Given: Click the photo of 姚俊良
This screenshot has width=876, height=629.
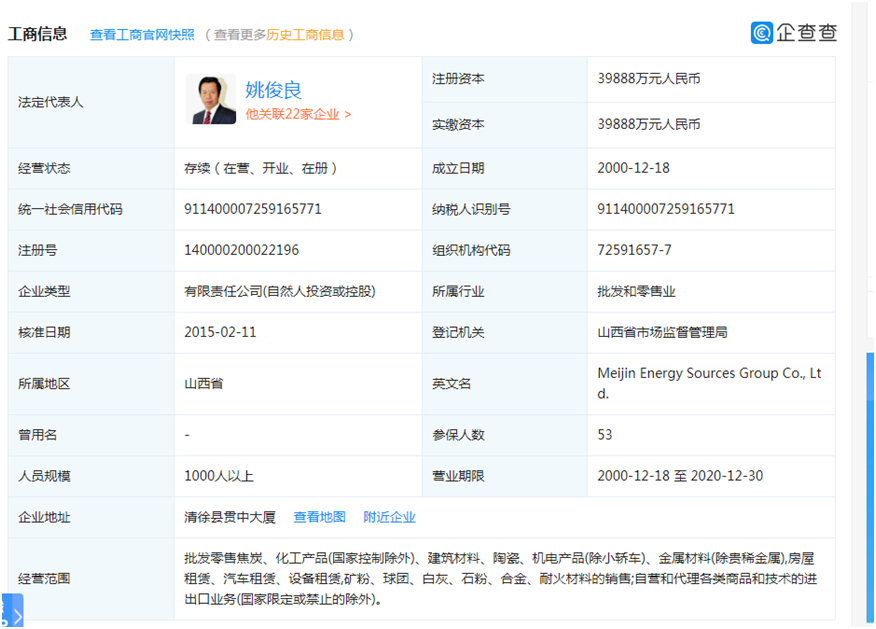Looking at the screenshot, I should pos(211,99).
